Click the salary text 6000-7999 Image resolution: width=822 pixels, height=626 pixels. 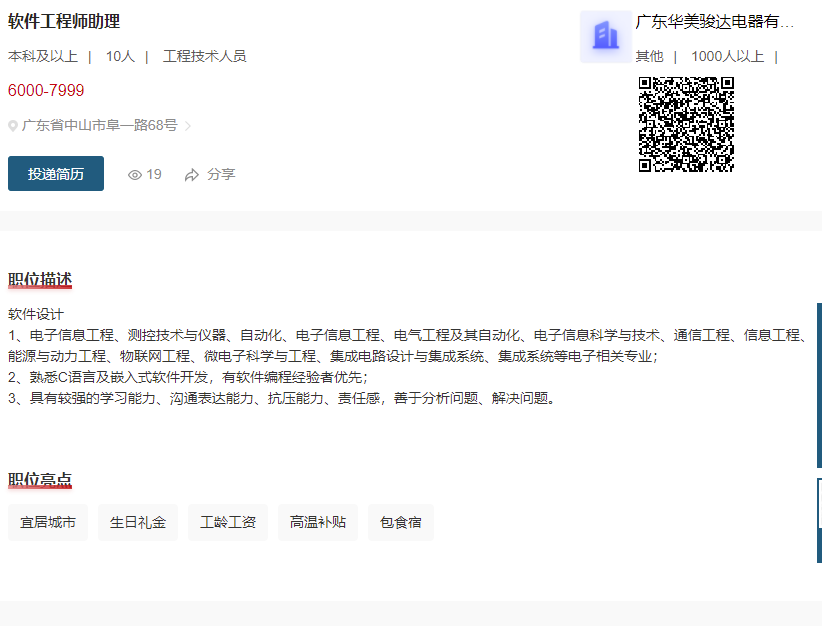(x=46, y=90)
